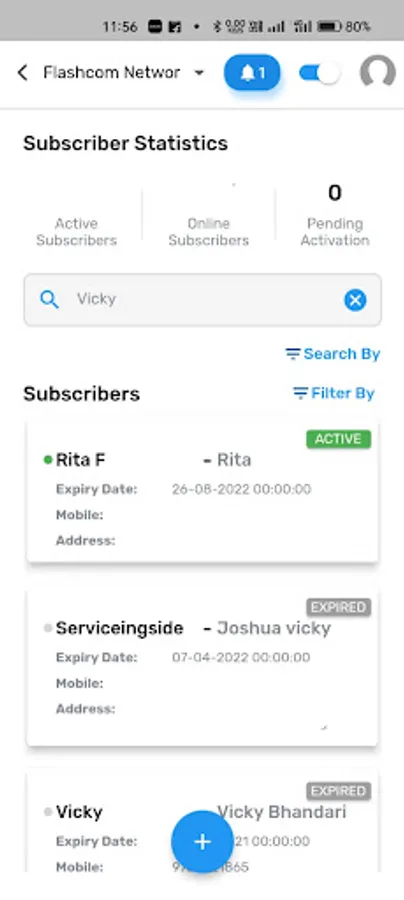Tap EXPIRED badge on Serviceingside card
Viewport: 404px width, 900px height.
click(x=339, y=607)
